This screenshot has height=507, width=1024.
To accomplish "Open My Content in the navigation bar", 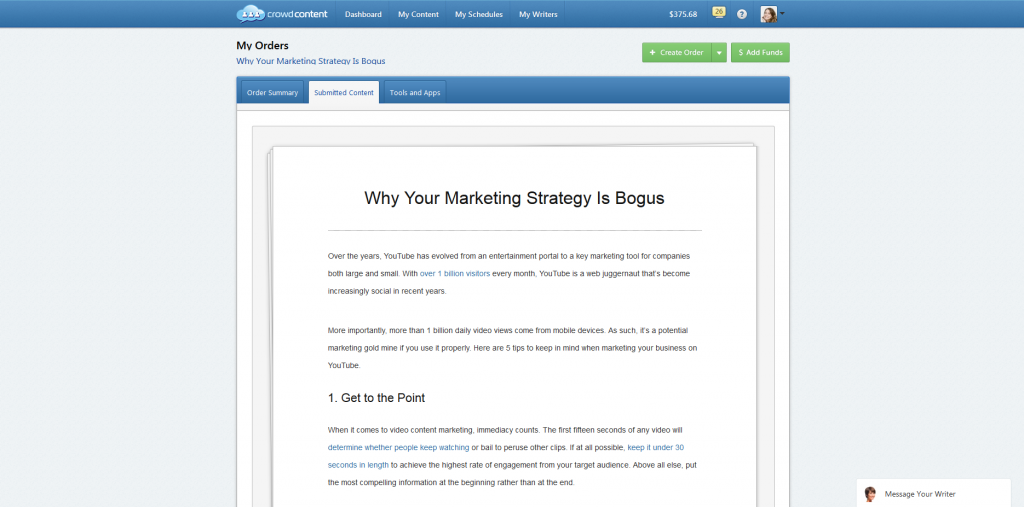I will pos(418,14).
